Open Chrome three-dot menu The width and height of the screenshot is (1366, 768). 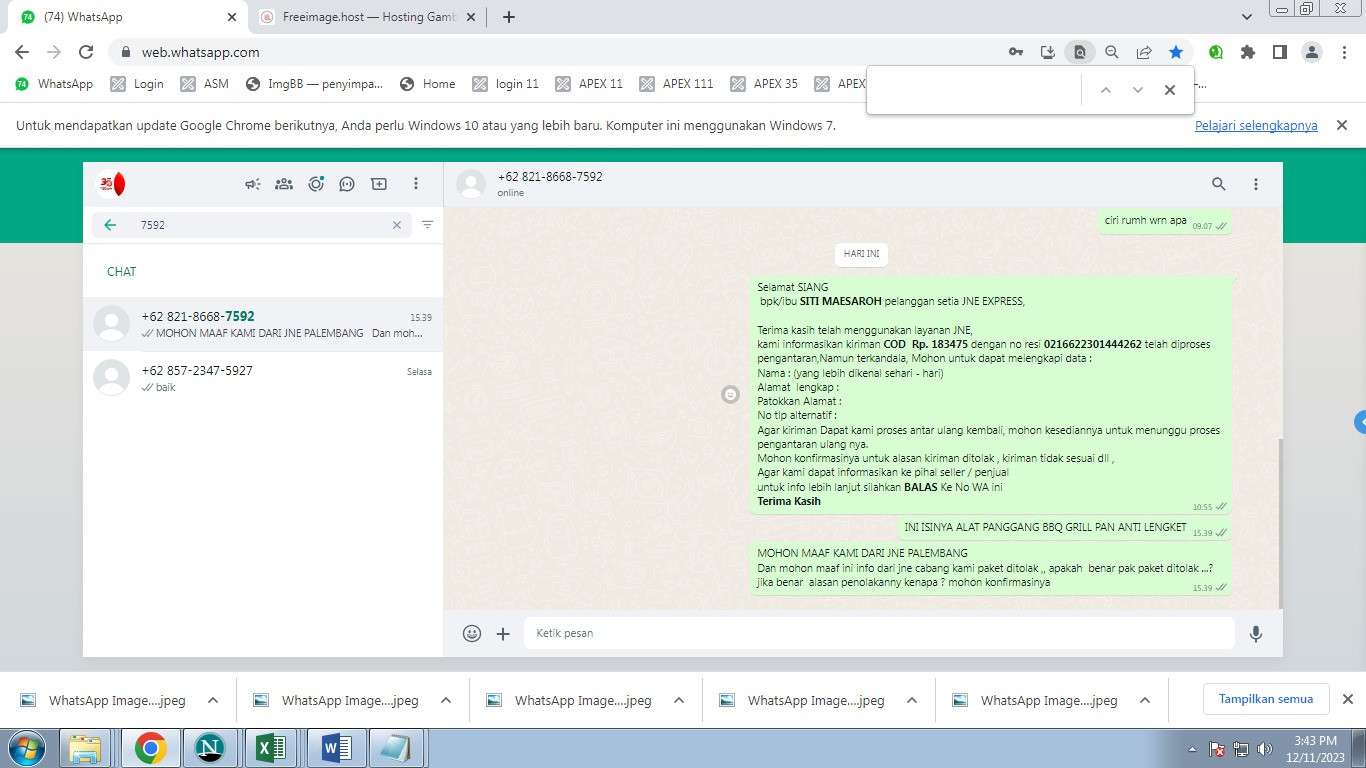click(1345, 52)
